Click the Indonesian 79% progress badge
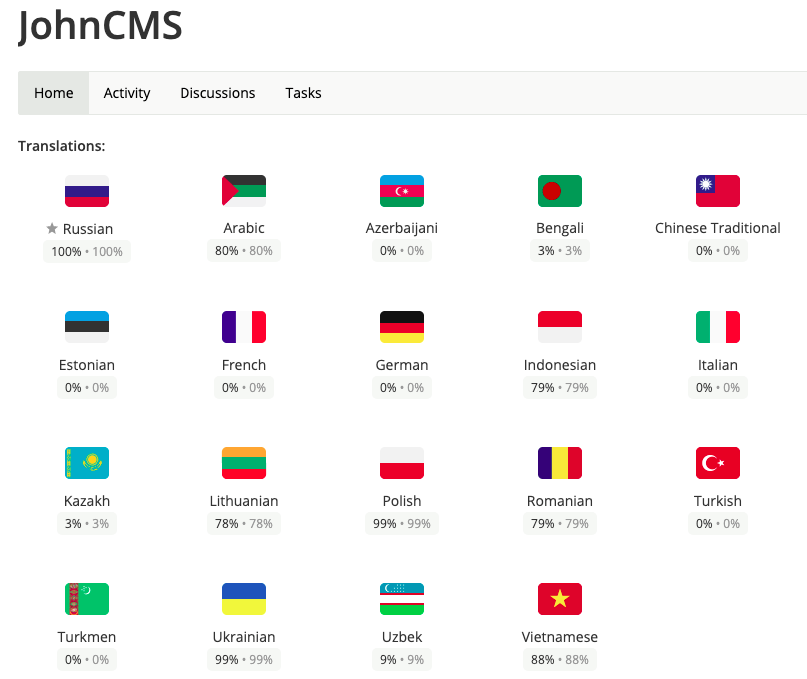Screen dimensions: 807x679 click(560, 388)
